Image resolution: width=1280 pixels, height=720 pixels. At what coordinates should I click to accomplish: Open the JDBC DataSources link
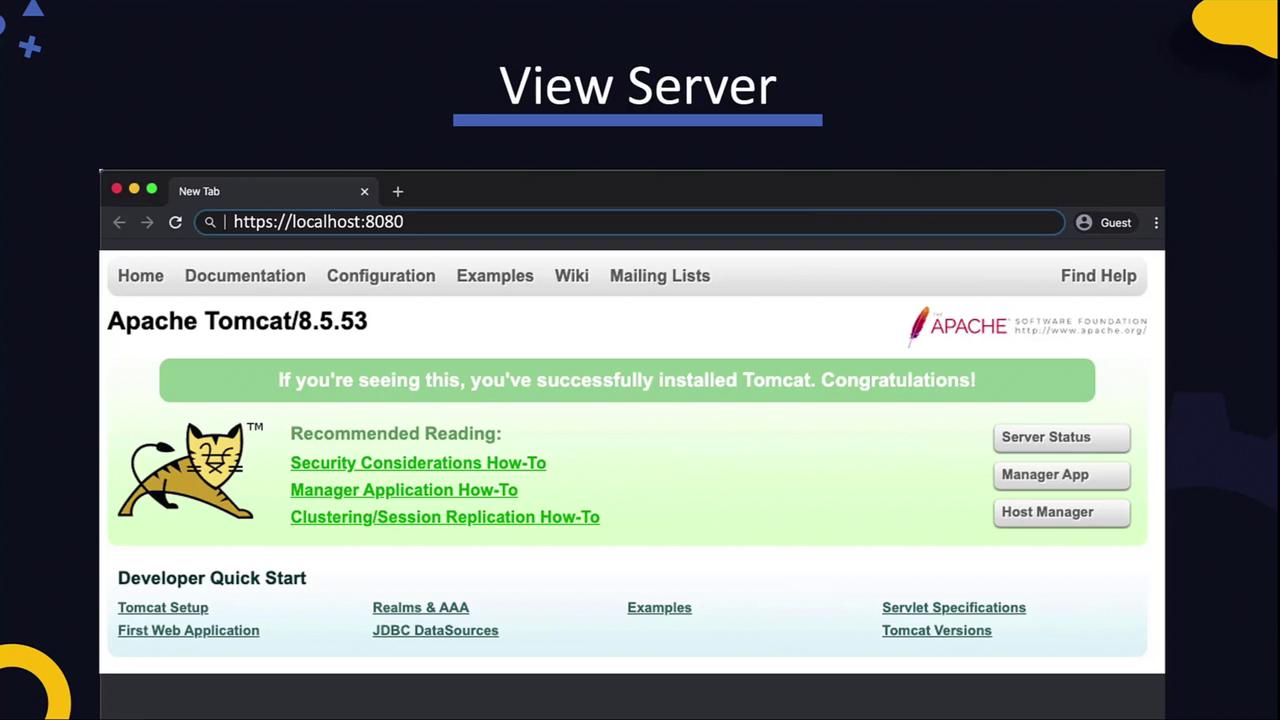coord(435,631)
